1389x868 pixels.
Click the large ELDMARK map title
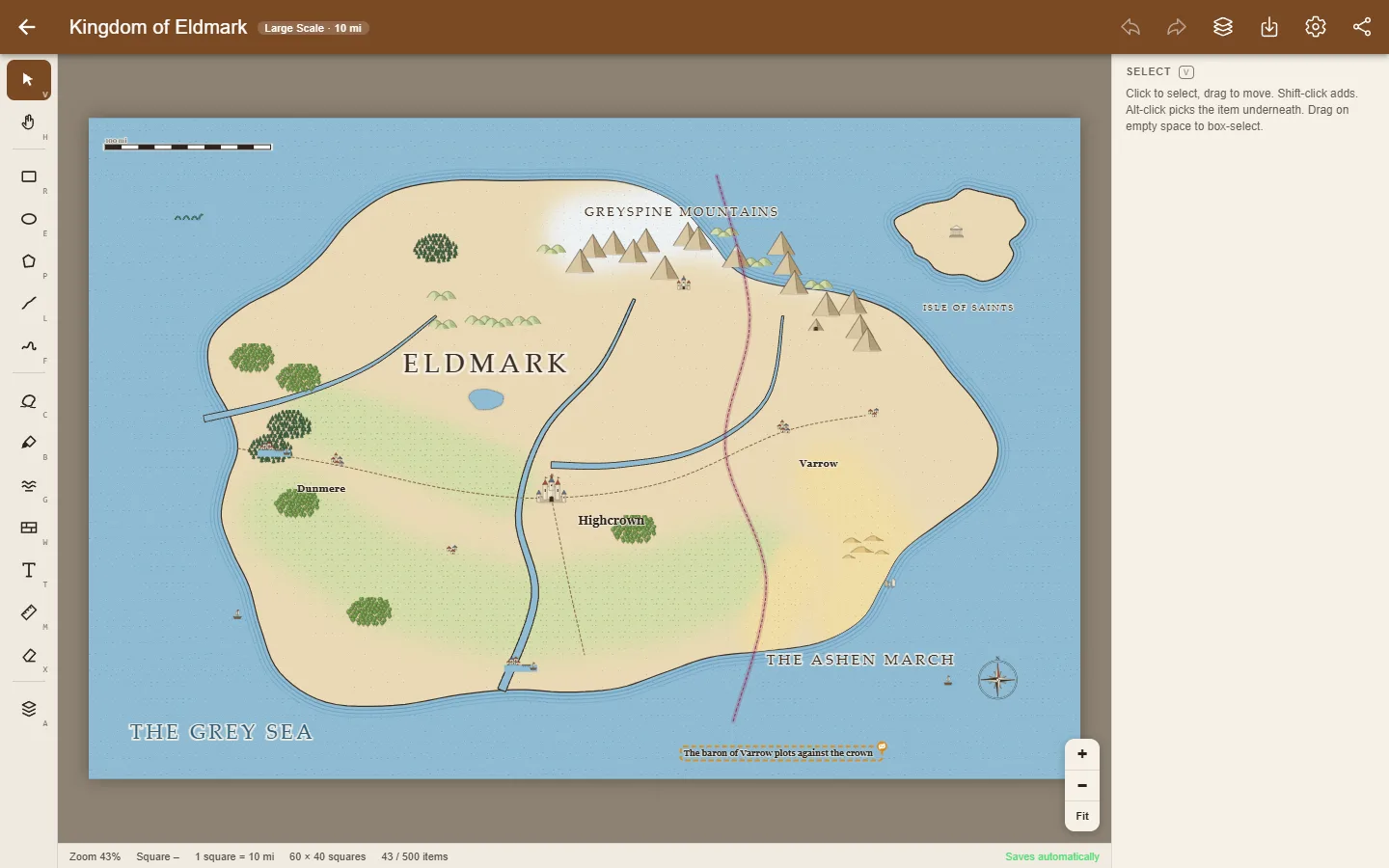[486, 364]
